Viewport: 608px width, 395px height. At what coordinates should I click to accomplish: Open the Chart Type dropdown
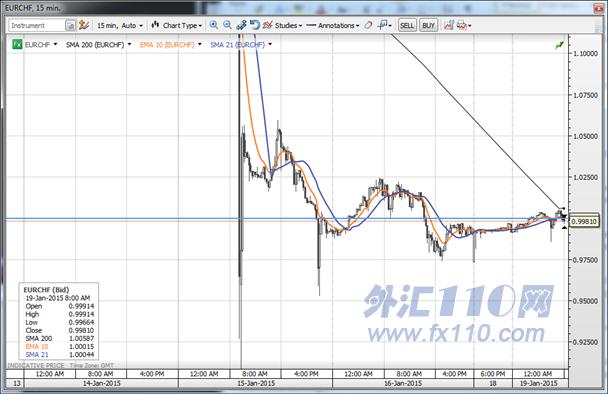pyautogui.click(x=177, y=26)
